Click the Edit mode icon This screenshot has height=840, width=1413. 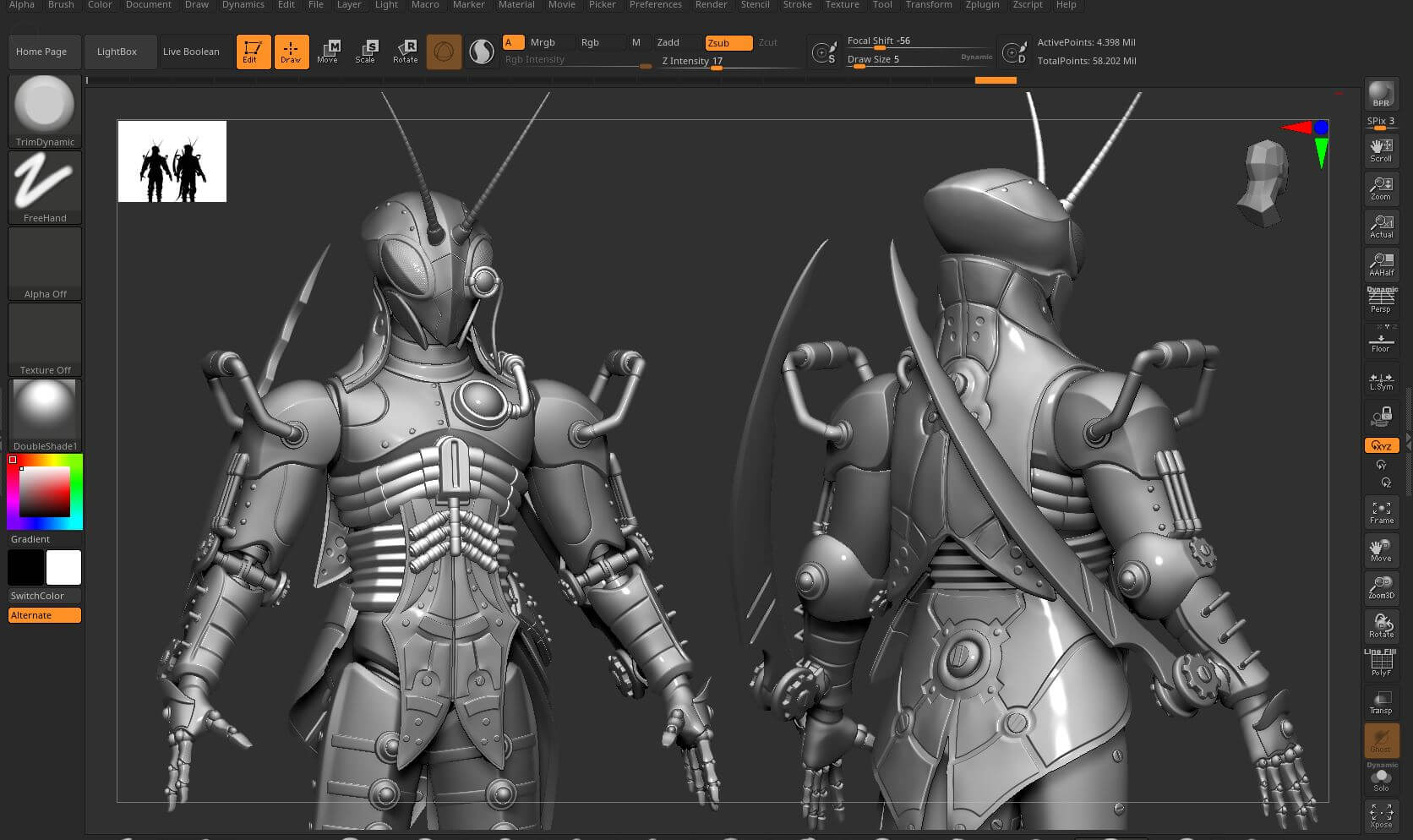(253, 52)
